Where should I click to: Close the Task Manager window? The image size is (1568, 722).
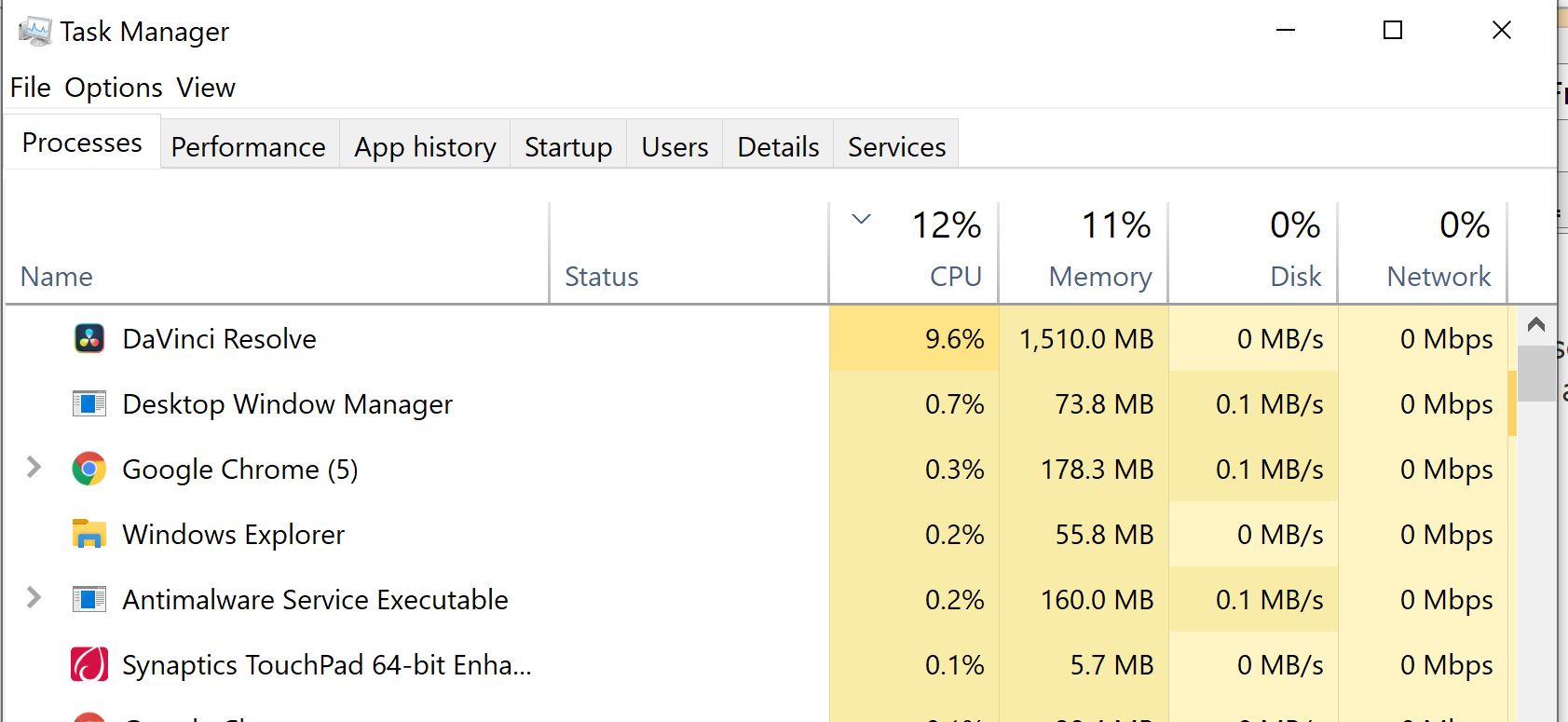(x=1501, y=31)
